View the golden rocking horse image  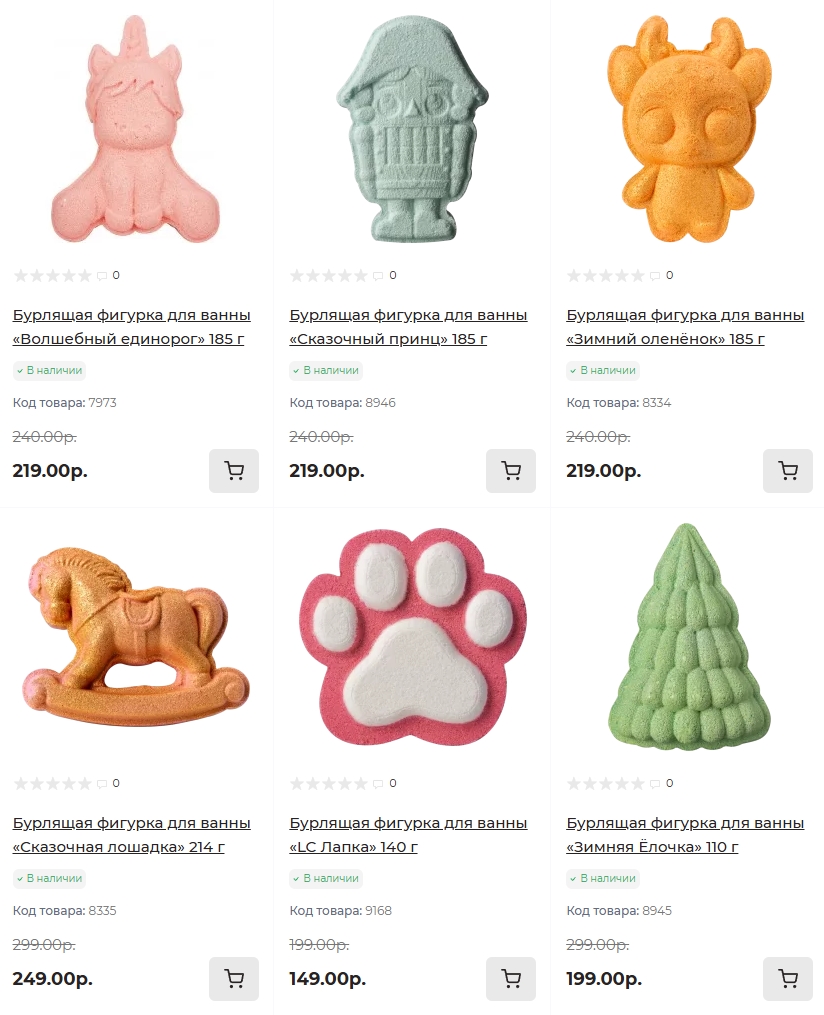click(x=135, y=636)
